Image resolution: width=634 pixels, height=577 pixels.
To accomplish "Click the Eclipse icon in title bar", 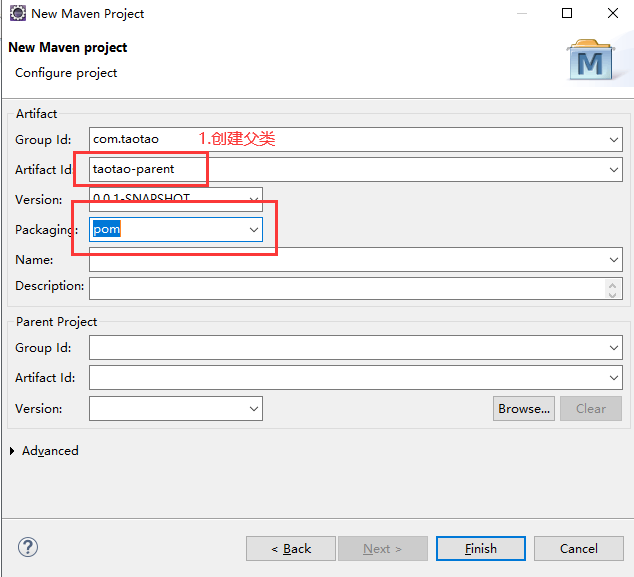I will [x=17, y=13].
